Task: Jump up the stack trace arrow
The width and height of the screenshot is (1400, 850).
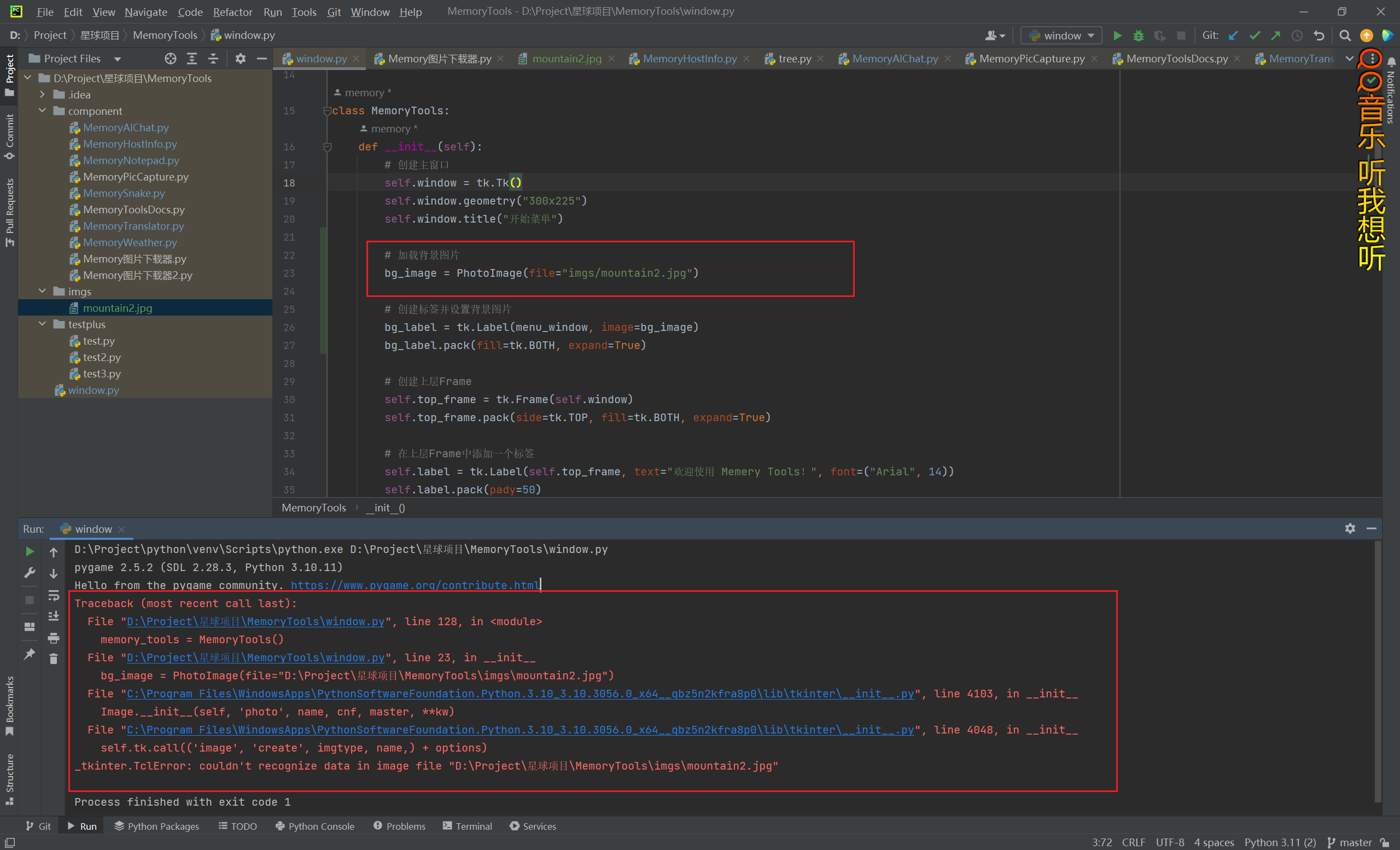Action: 54,552
